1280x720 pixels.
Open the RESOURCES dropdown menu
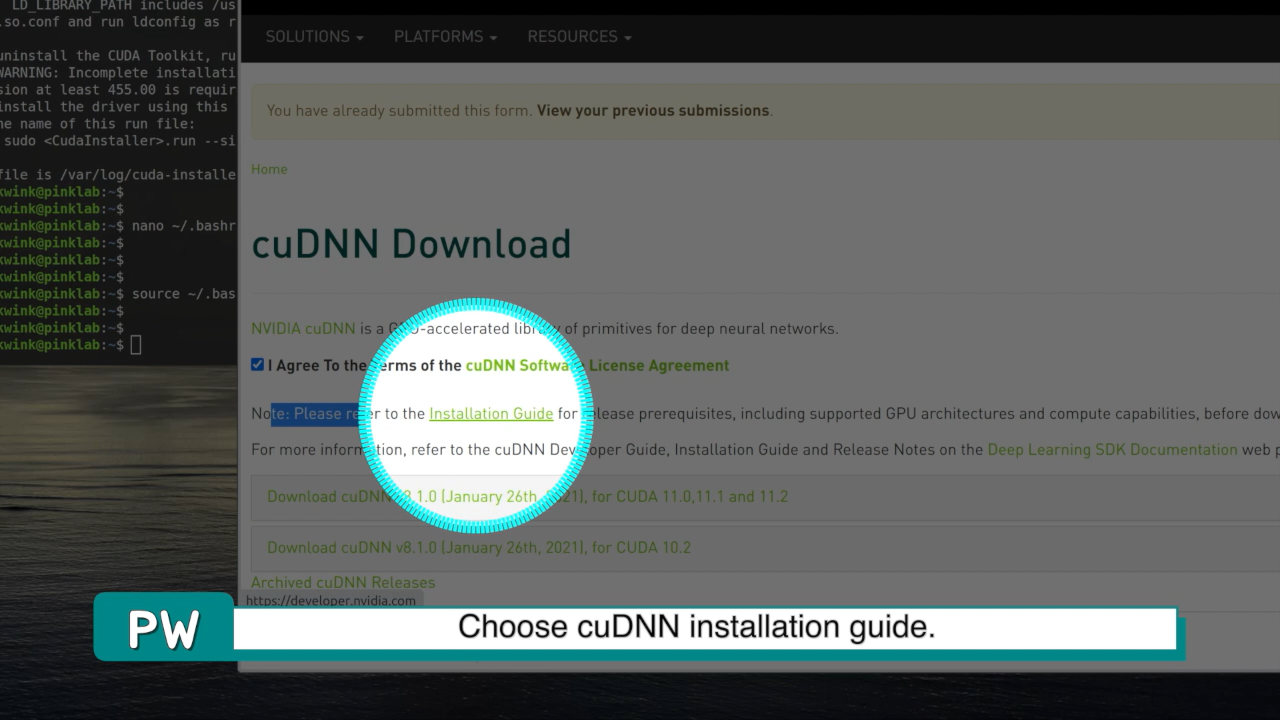(x=579, y=37)
